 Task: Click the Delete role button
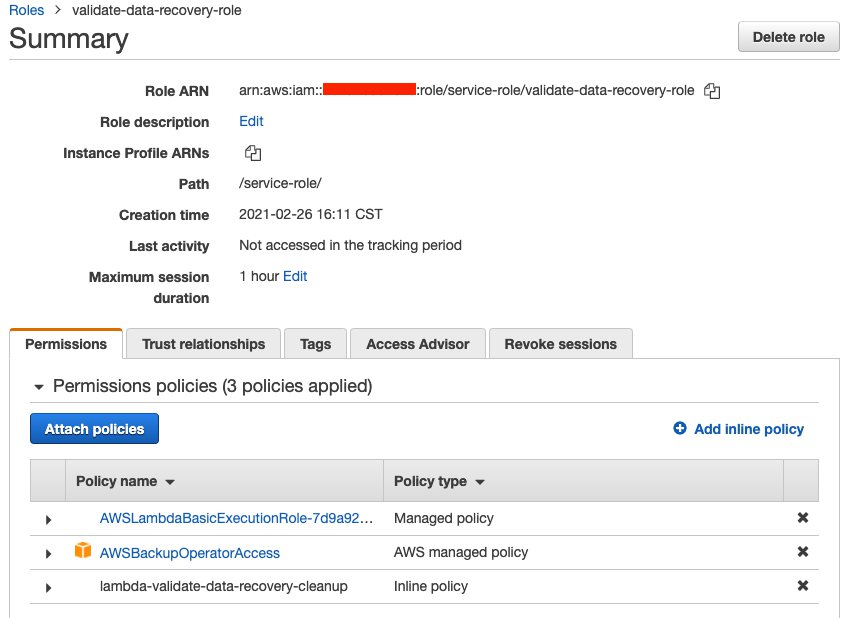(x=789, y=36)
